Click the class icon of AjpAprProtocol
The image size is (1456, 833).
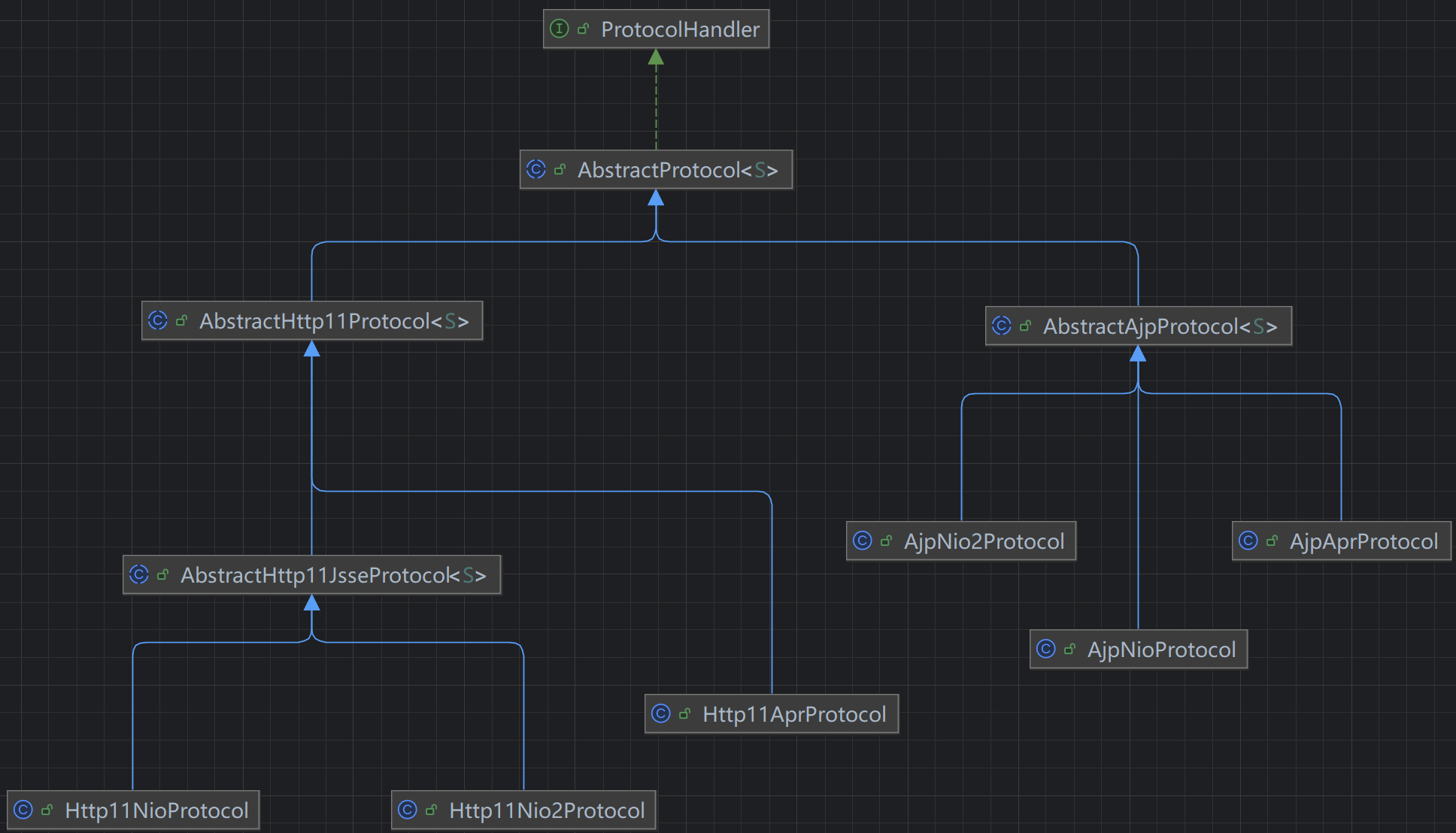(x=1248, y=541)
